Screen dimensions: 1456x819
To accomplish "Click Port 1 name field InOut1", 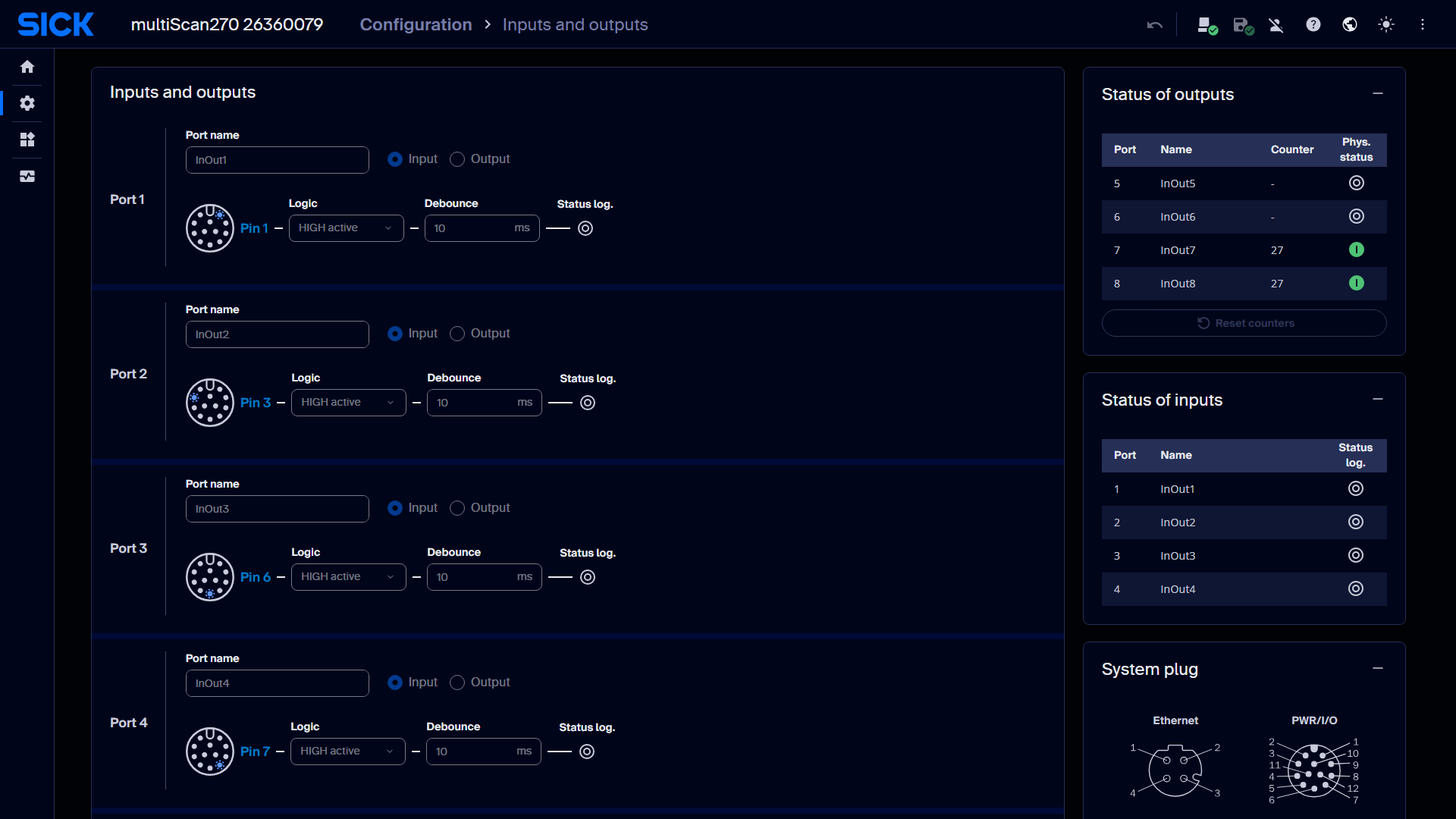I will [278, 160].
